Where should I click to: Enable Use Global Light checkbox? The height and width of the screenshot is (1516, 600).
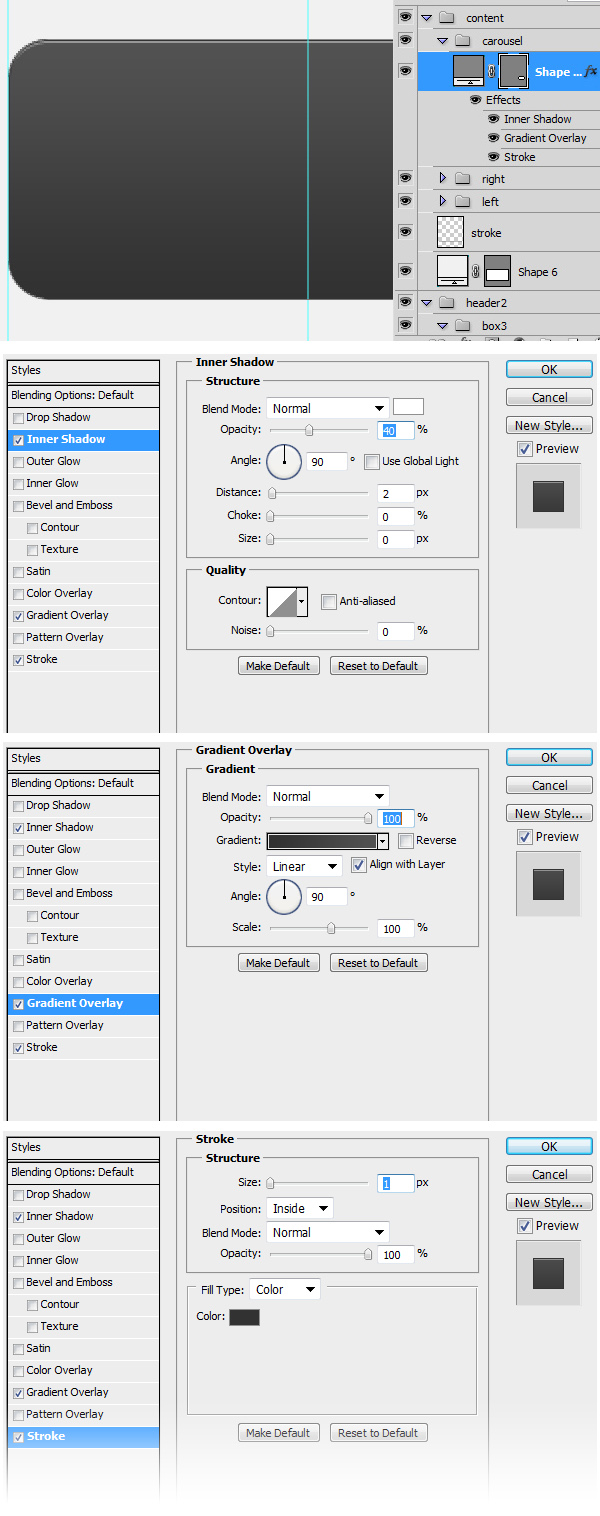click(x=372, y=461)
